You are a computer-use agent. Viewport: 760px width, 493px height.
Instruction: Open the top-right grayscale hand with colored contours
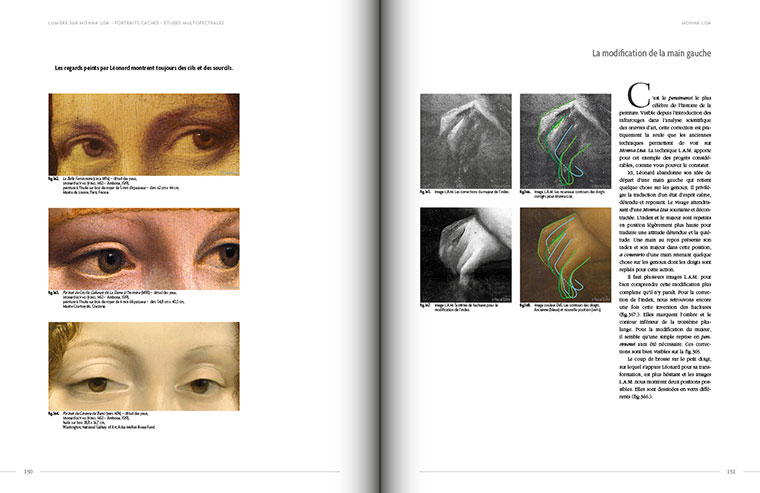pos(566,141)
